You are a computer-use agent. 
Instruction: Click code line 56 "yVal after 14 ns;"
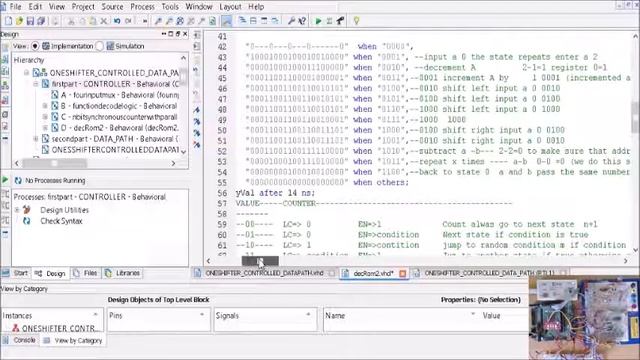coord(276,193)
